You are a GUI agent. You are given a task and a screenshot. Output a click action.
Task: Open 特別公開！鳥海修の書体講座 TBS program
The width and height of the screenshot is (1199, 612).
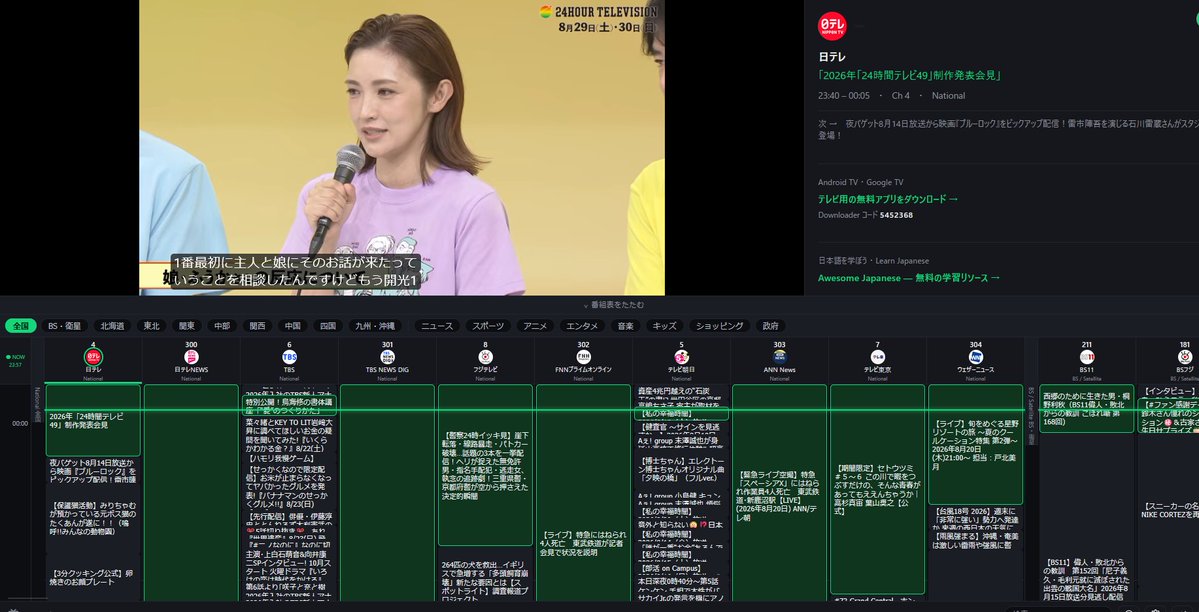(289, 405)
